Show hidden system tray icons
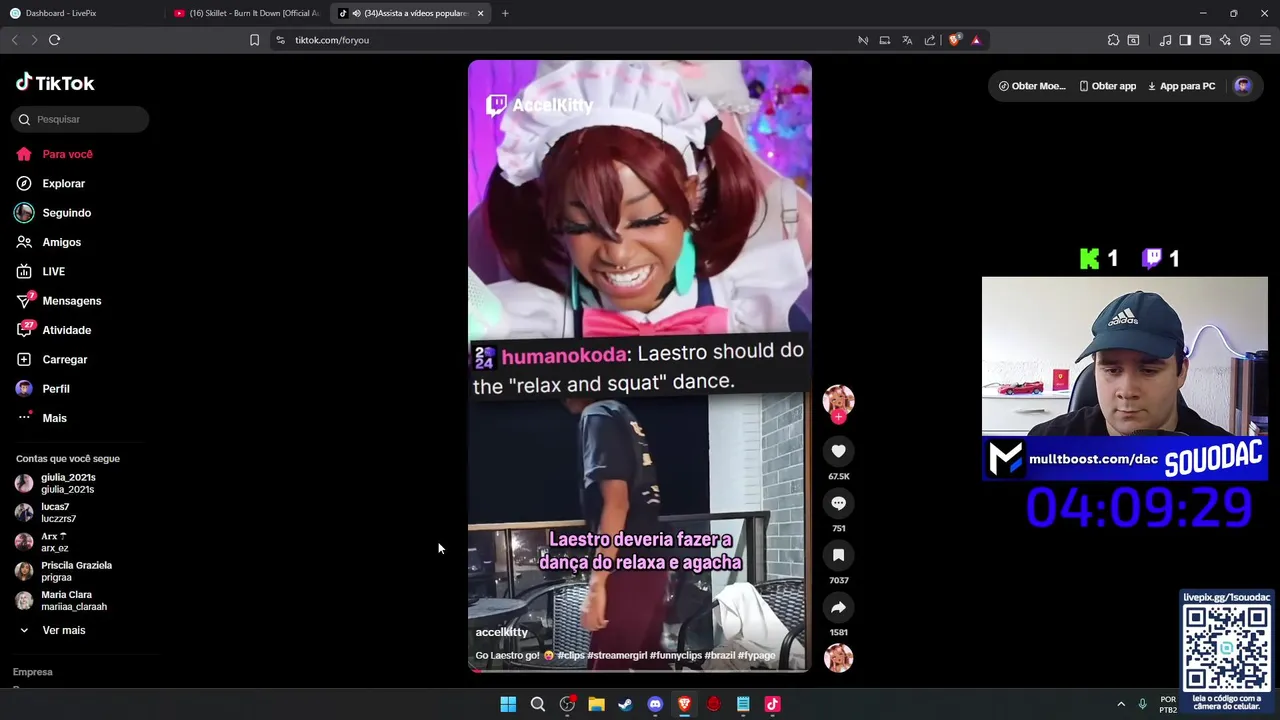The image size is (1280, 720). coord(1121,704)
